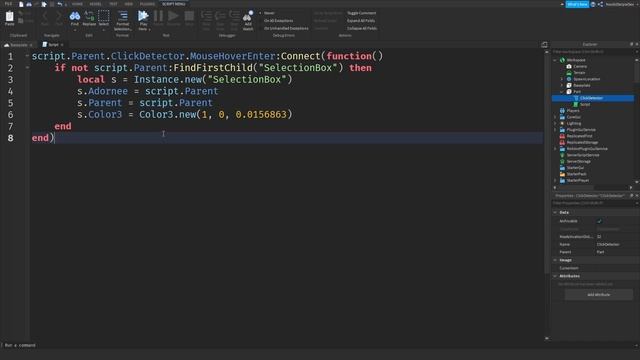This screenshot has height=360, width=640.
Task: Click the Pause test icon
Action: 158,16
